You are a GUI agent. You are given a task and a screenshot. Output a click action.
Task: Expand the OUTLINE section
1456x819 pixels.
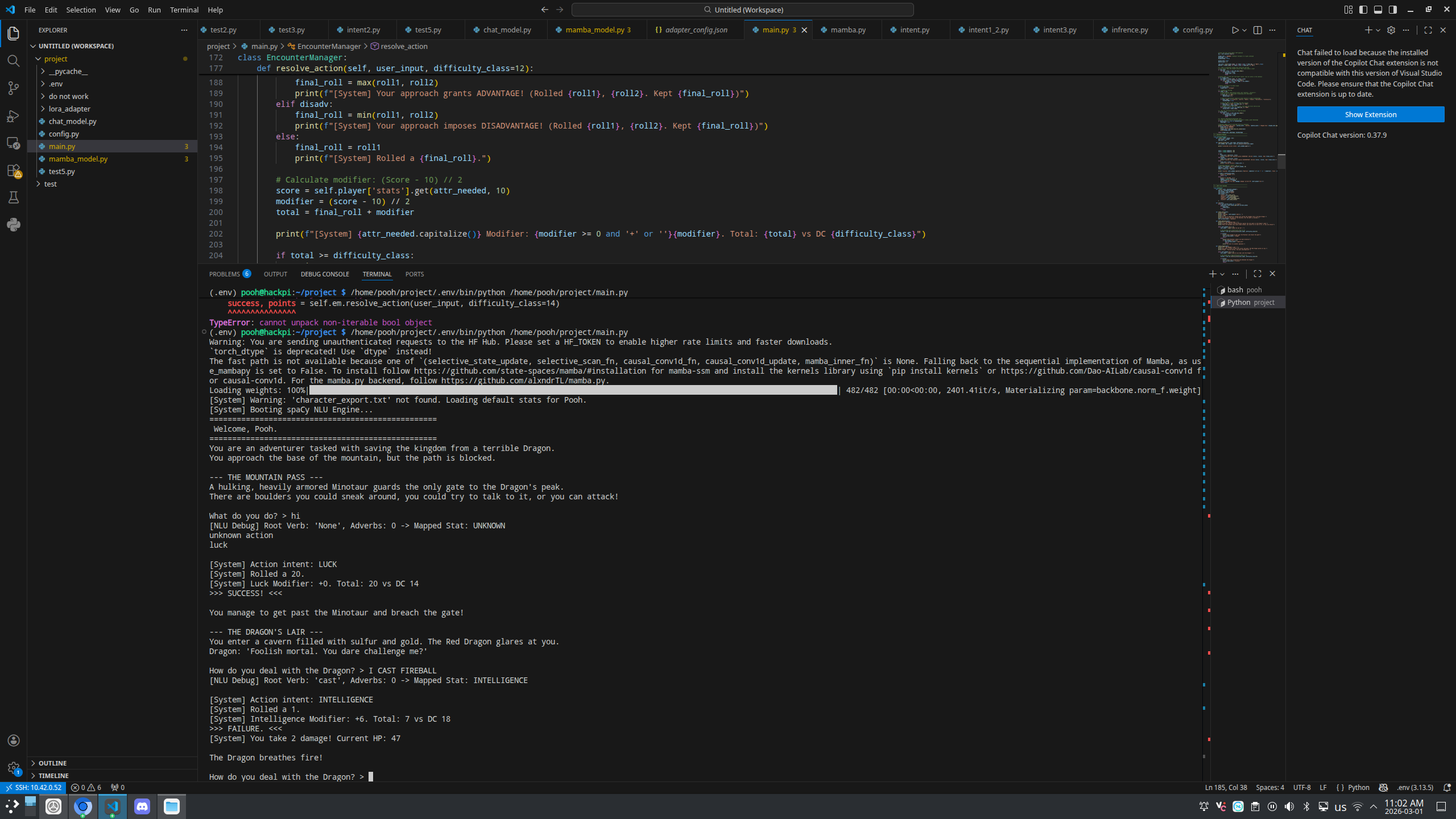(x=52, y=763)
